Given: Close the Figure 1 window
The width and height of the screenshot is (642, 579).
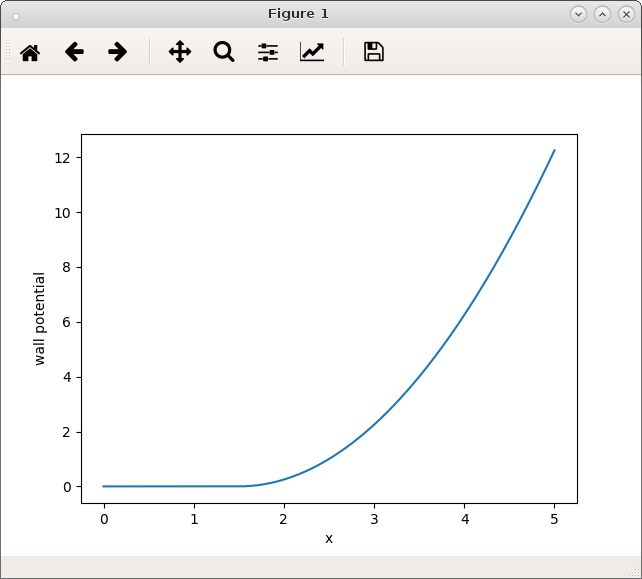Looking at the screenshot, I should click(626, 14).
